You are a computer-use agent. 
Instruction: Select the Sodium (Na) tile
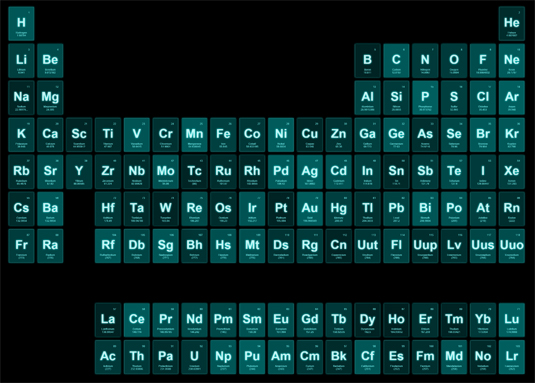pyautogui.click(x=21, y=98)
